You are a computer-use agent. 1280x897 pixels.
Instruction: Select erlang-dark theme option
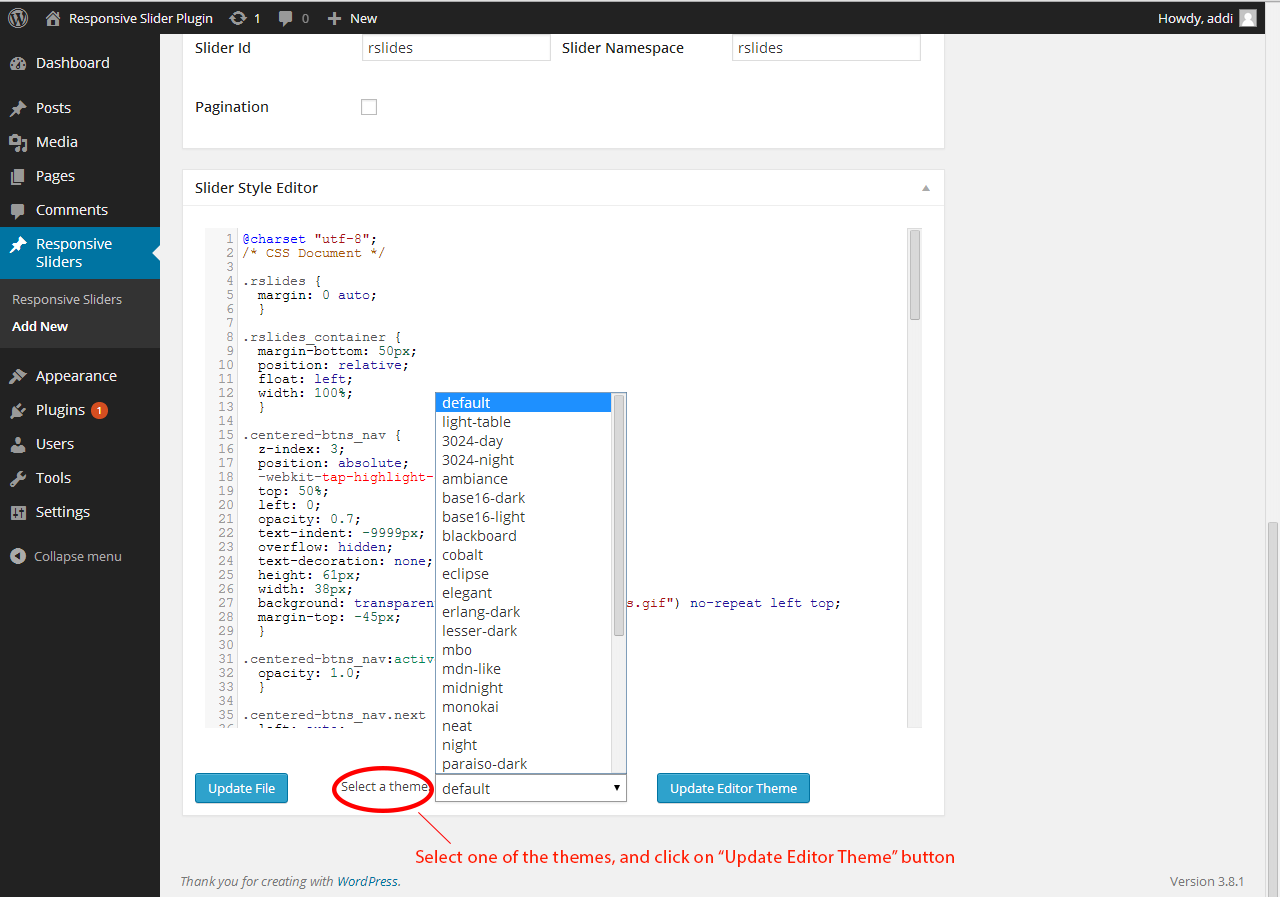[x=523, y=612]
